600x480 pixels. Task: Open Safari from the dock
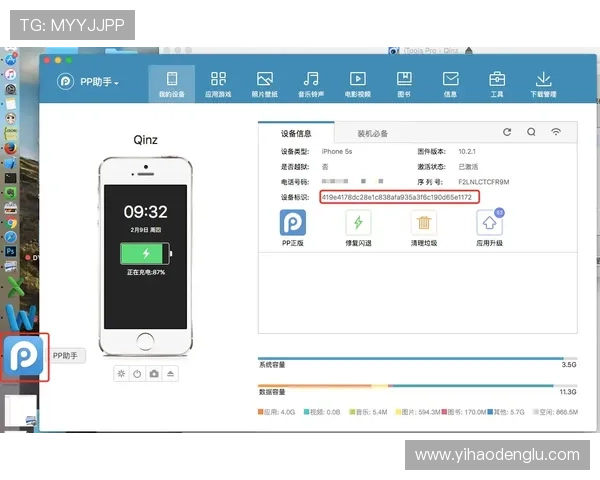[x=11, y=237]
